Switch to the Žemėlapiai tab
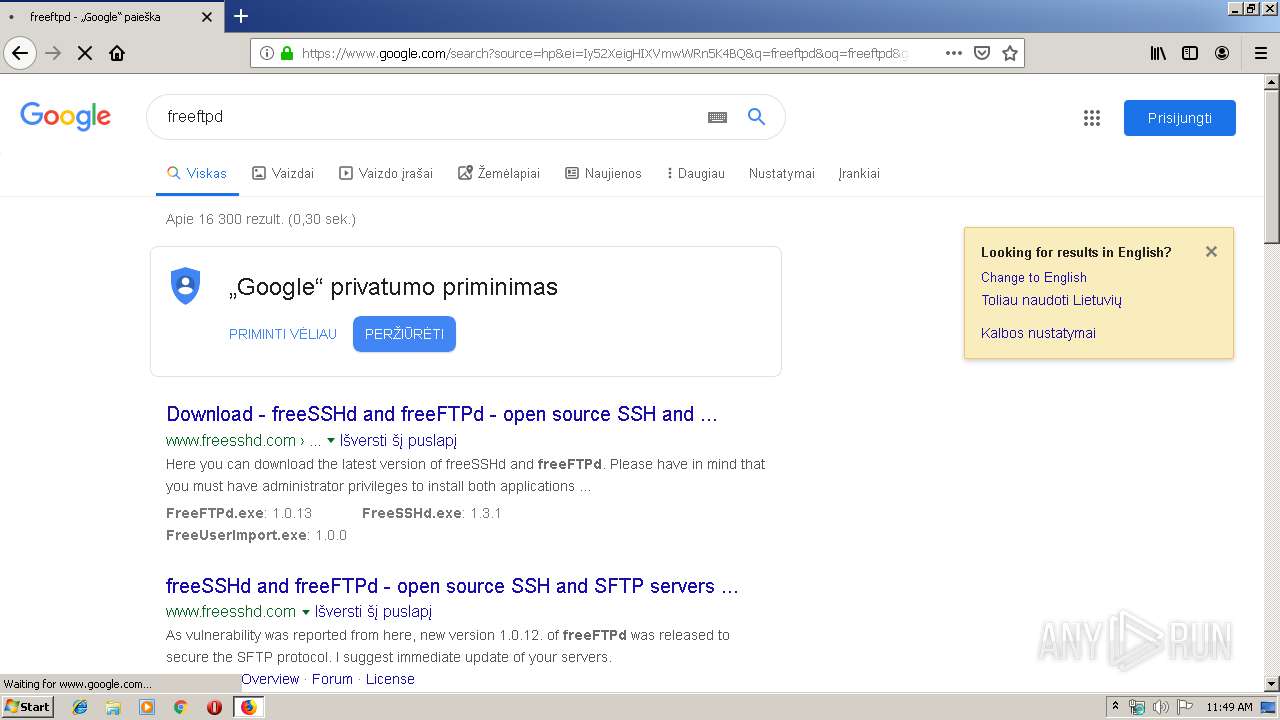This screenshot has width=1280, height=720. click(x=499, y=173)
